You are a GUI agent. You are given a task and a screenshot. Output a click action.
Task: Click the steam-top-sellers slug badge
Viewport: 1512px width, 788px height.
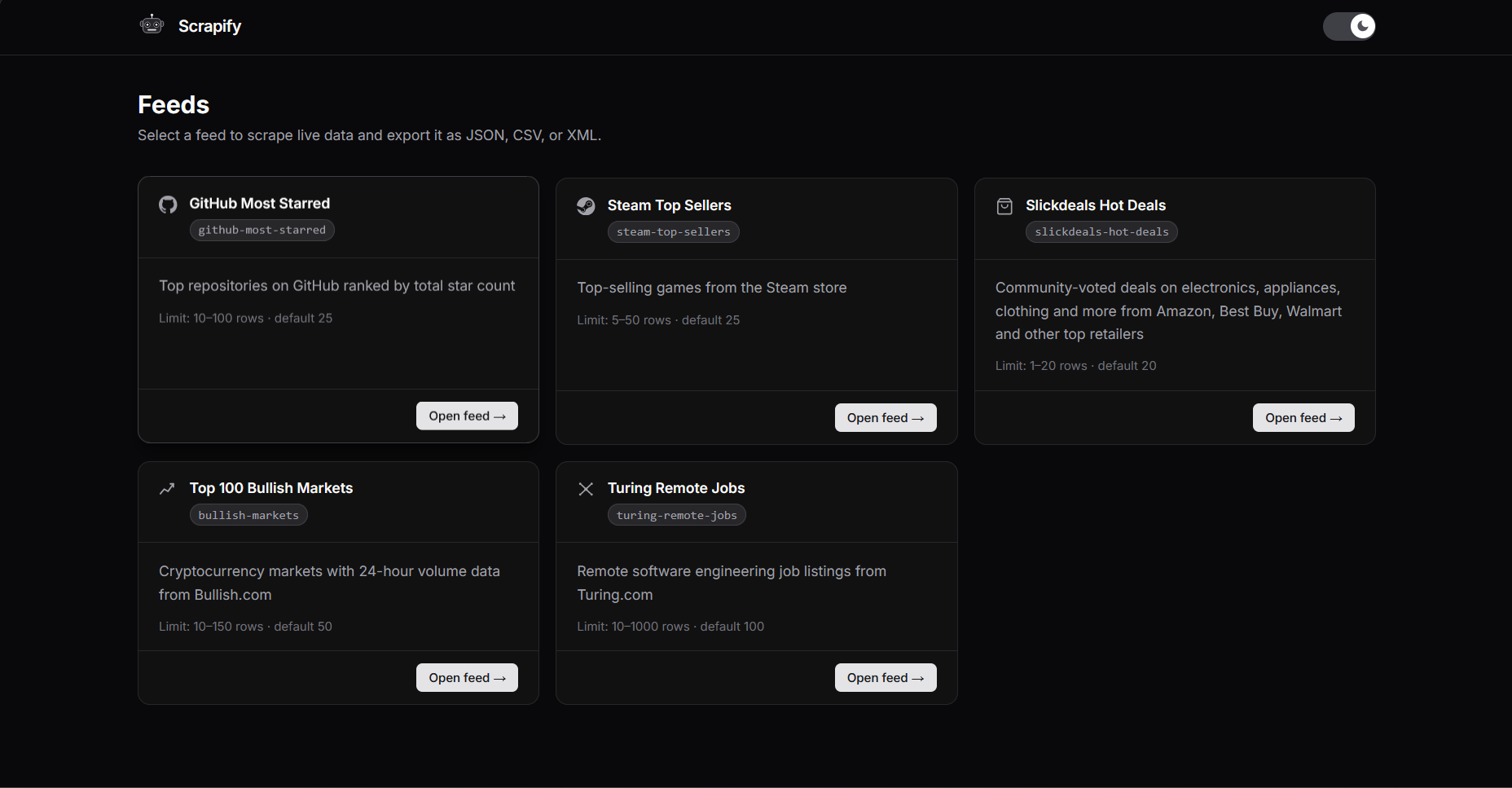674,232
